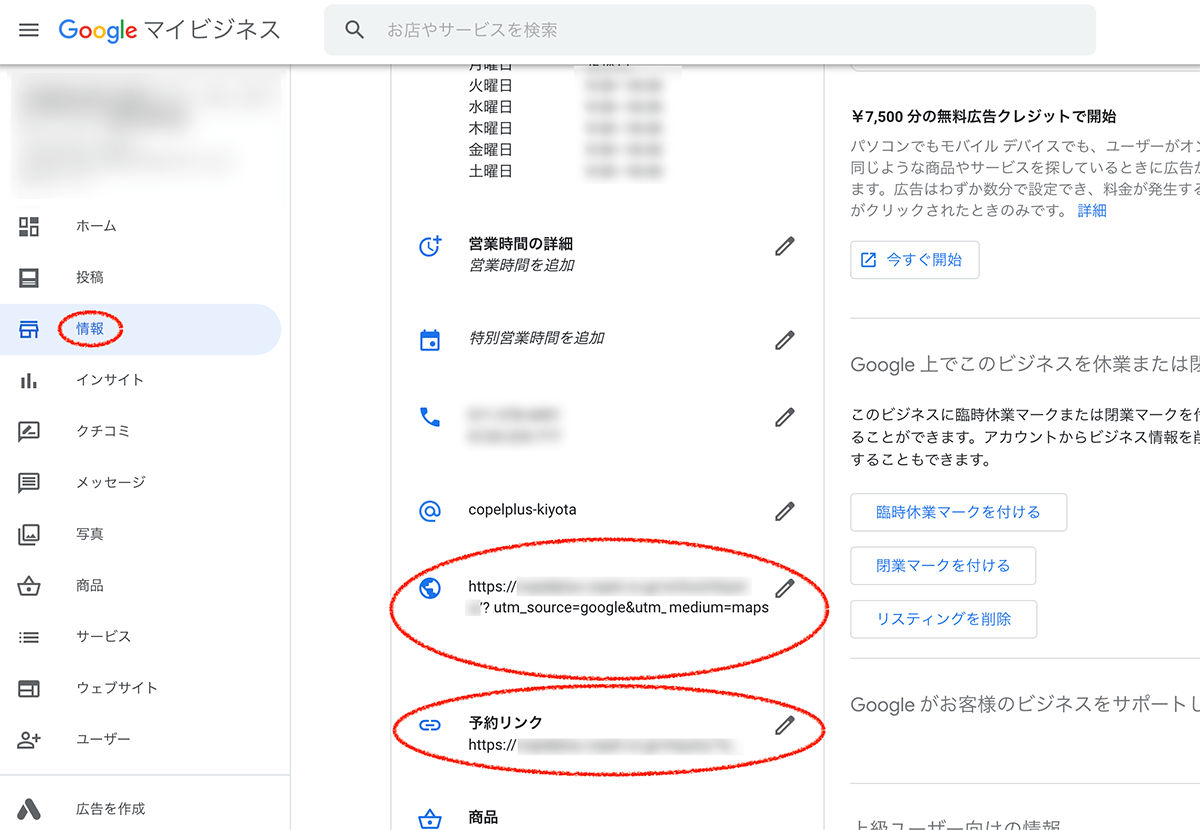The width and height of the screenshot is (1200, 830).
Task: Click the メッセージ chat icon
Action: 29,483
